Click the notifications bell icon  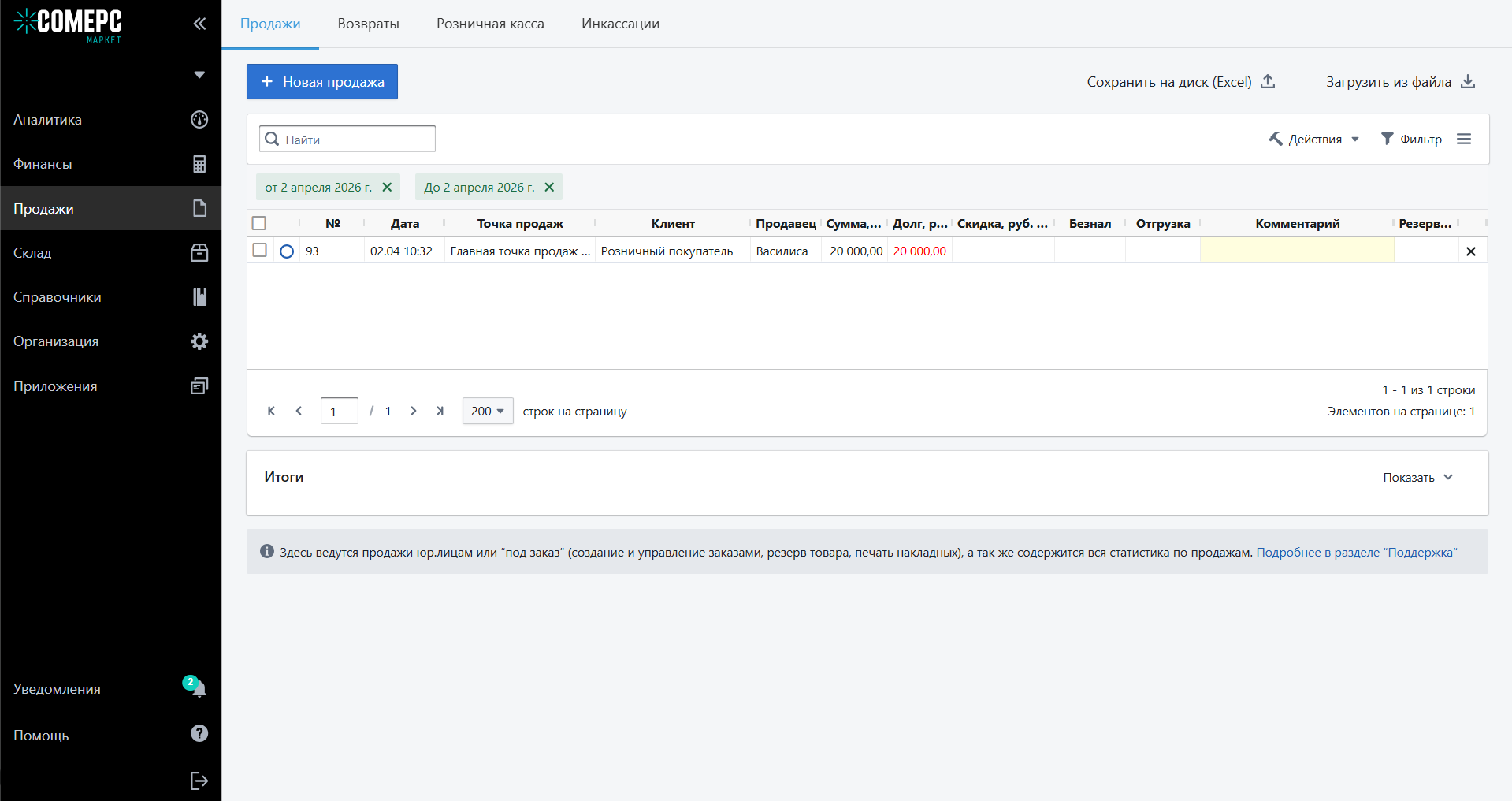point(199,688)
